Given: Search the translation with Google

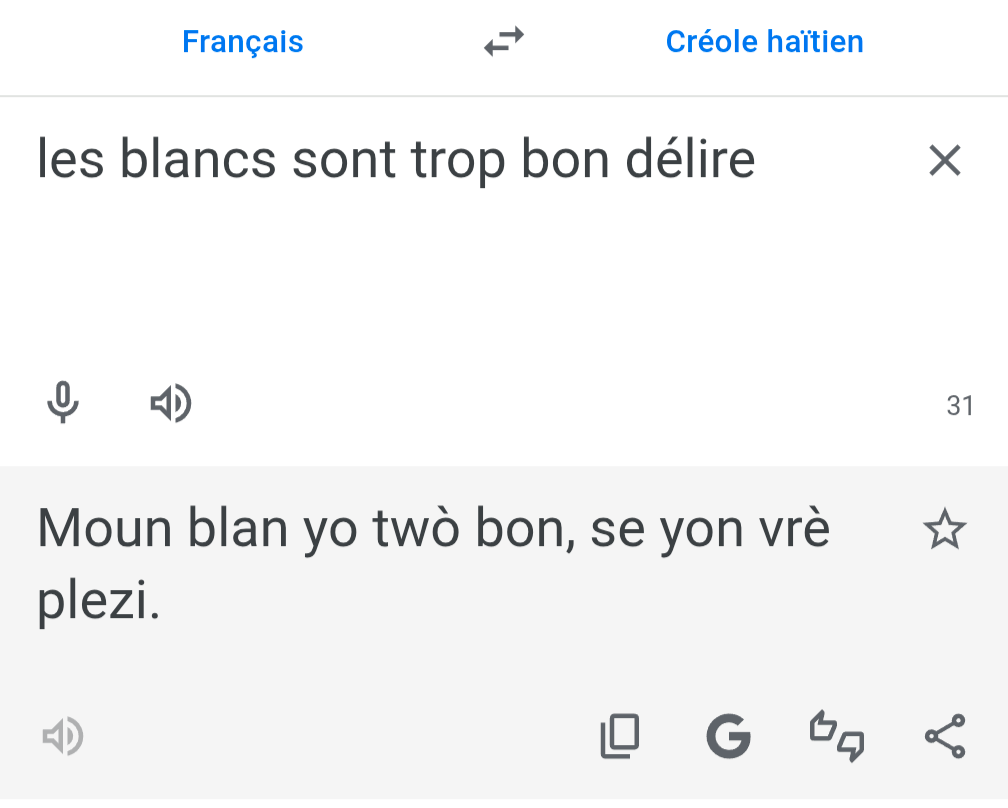Looking at the screenshot, I should 728,737.
